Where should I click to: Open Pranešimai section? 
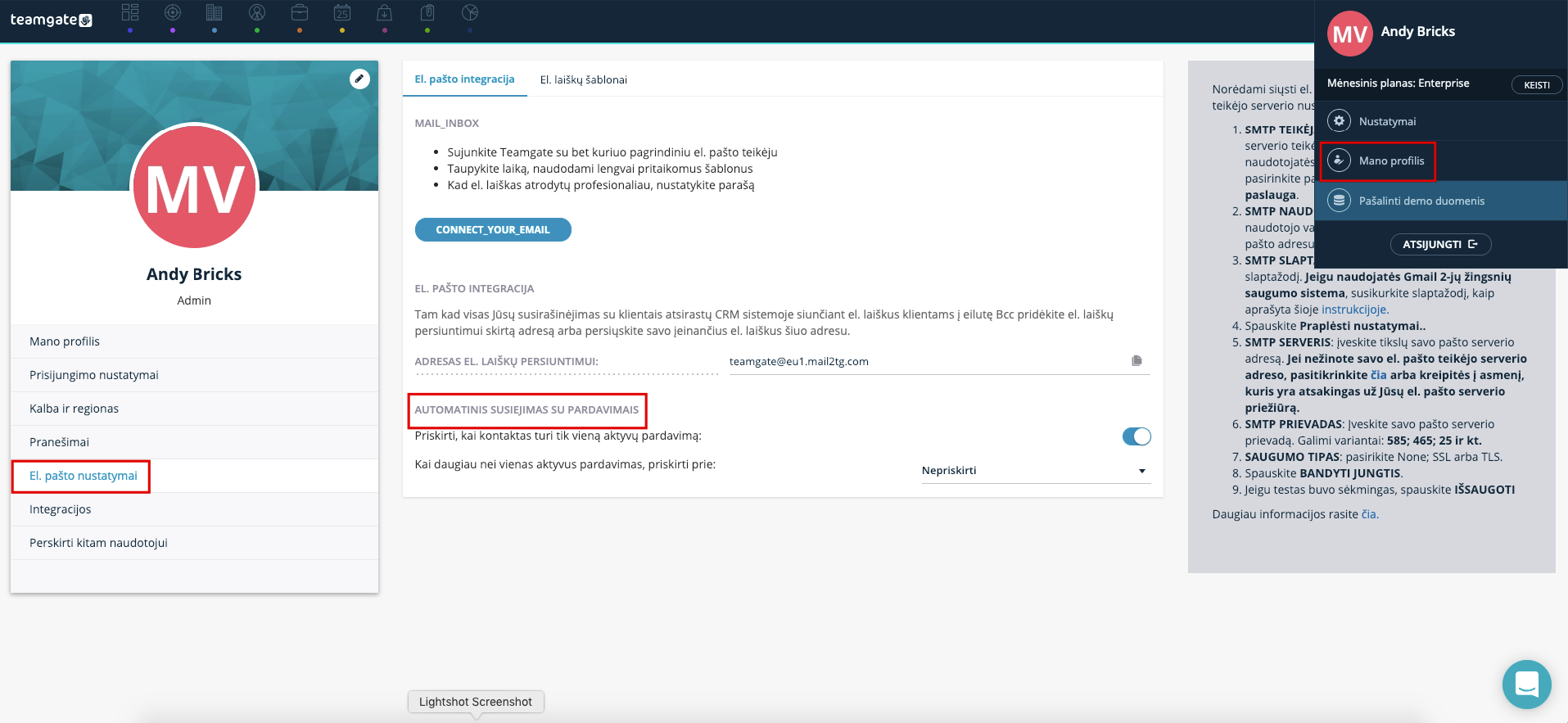[x=195, y=442]
